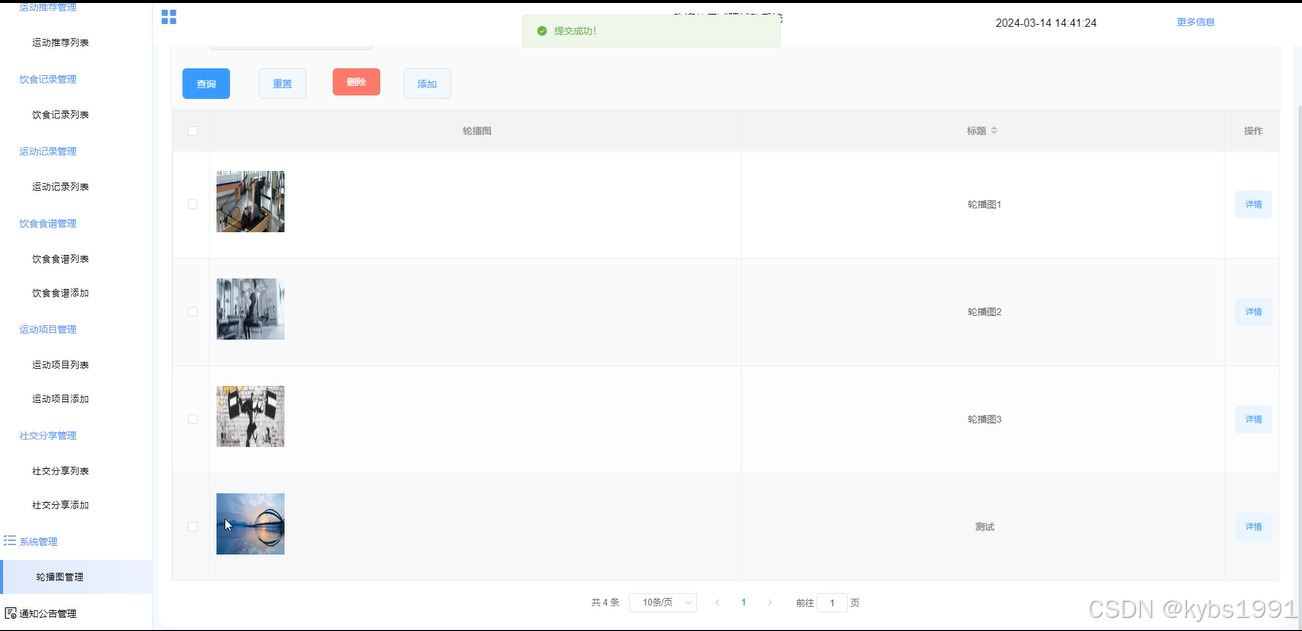1302x631 pixels.
Task: Click the blue grid menu icon in header
Action: pyautogui.click(x=169, y=17)
